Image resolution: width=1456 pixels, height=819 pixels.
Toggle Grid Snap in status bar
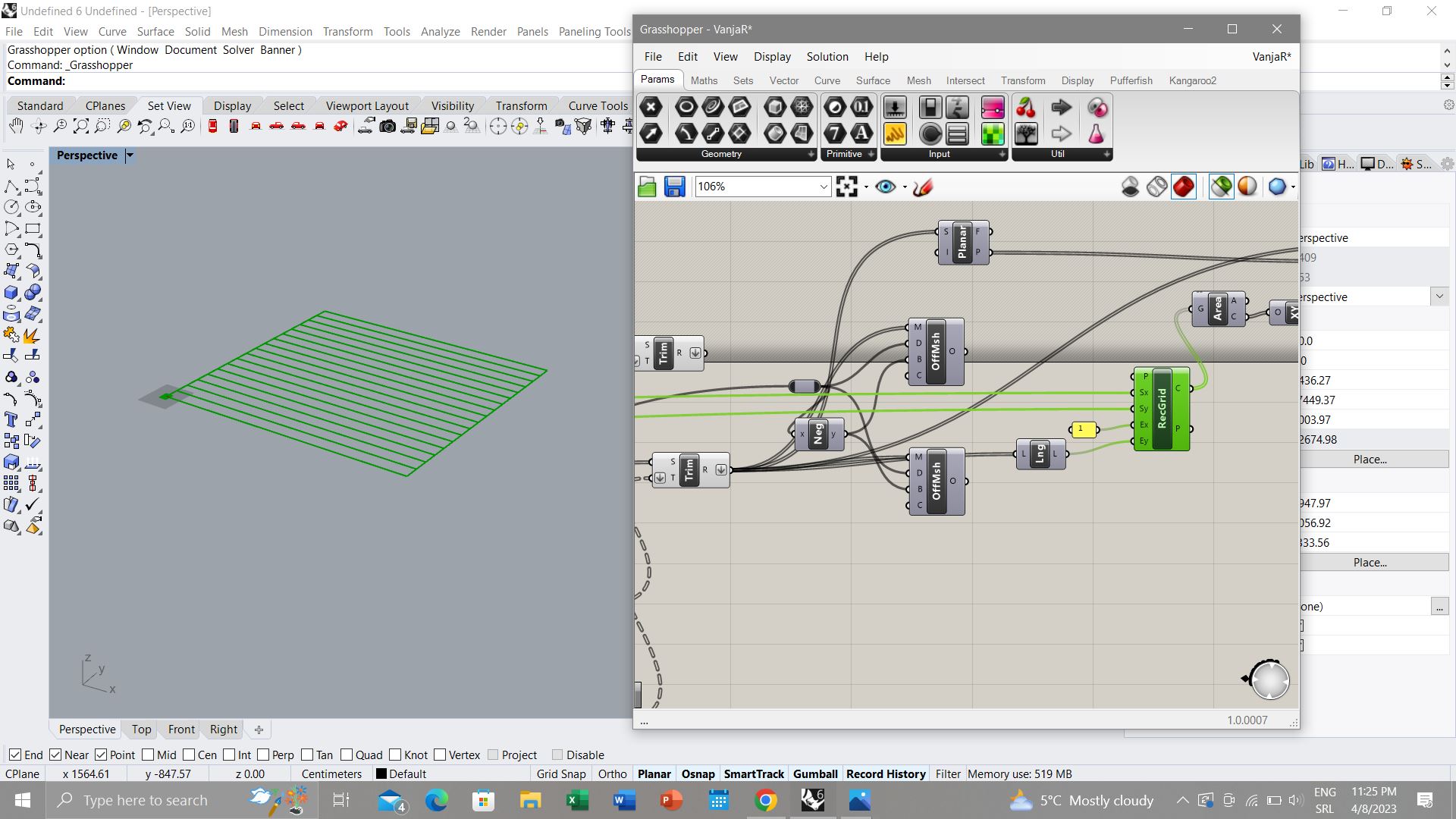pos(561,774)
